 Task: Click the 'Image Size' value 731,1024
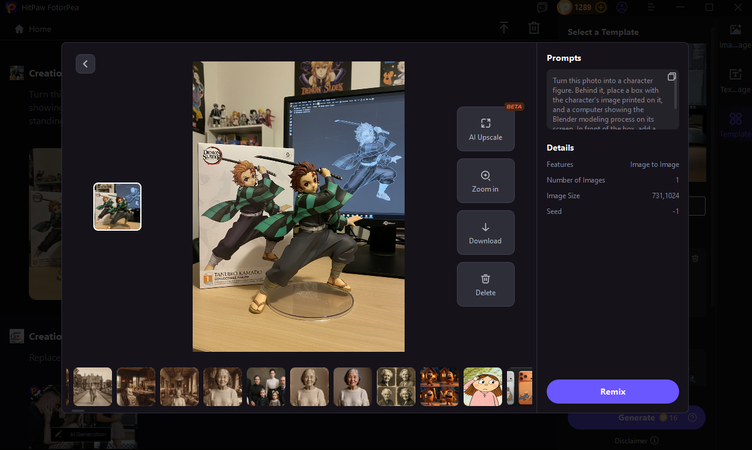pos(665,196)
